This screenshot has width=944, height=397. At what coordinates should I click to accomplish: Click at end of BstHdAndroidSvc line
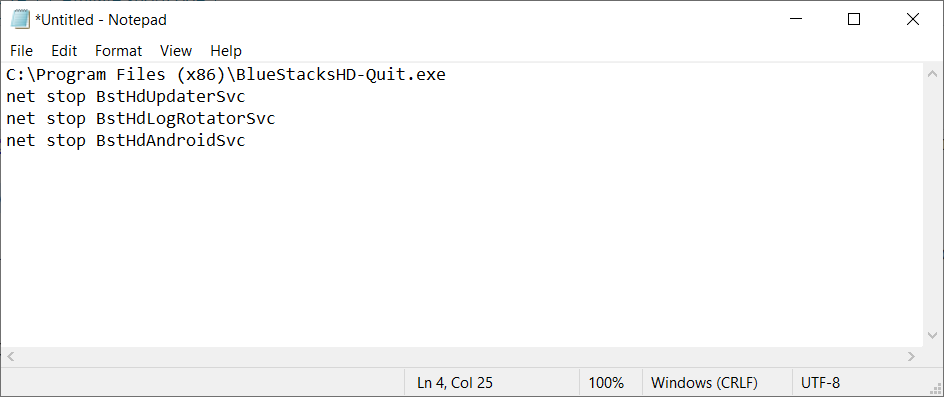tap(246, 141)
